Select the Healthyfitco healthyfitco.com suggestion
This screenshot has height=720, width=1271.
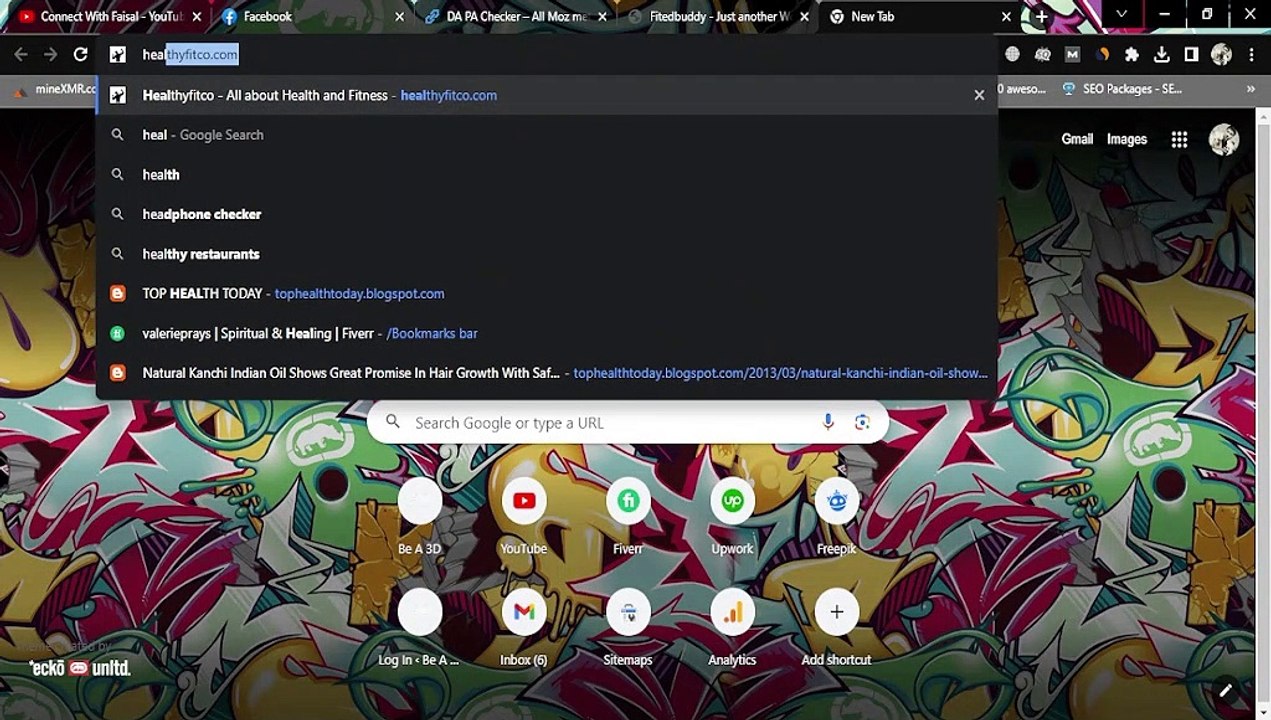[x=547, y=95]
